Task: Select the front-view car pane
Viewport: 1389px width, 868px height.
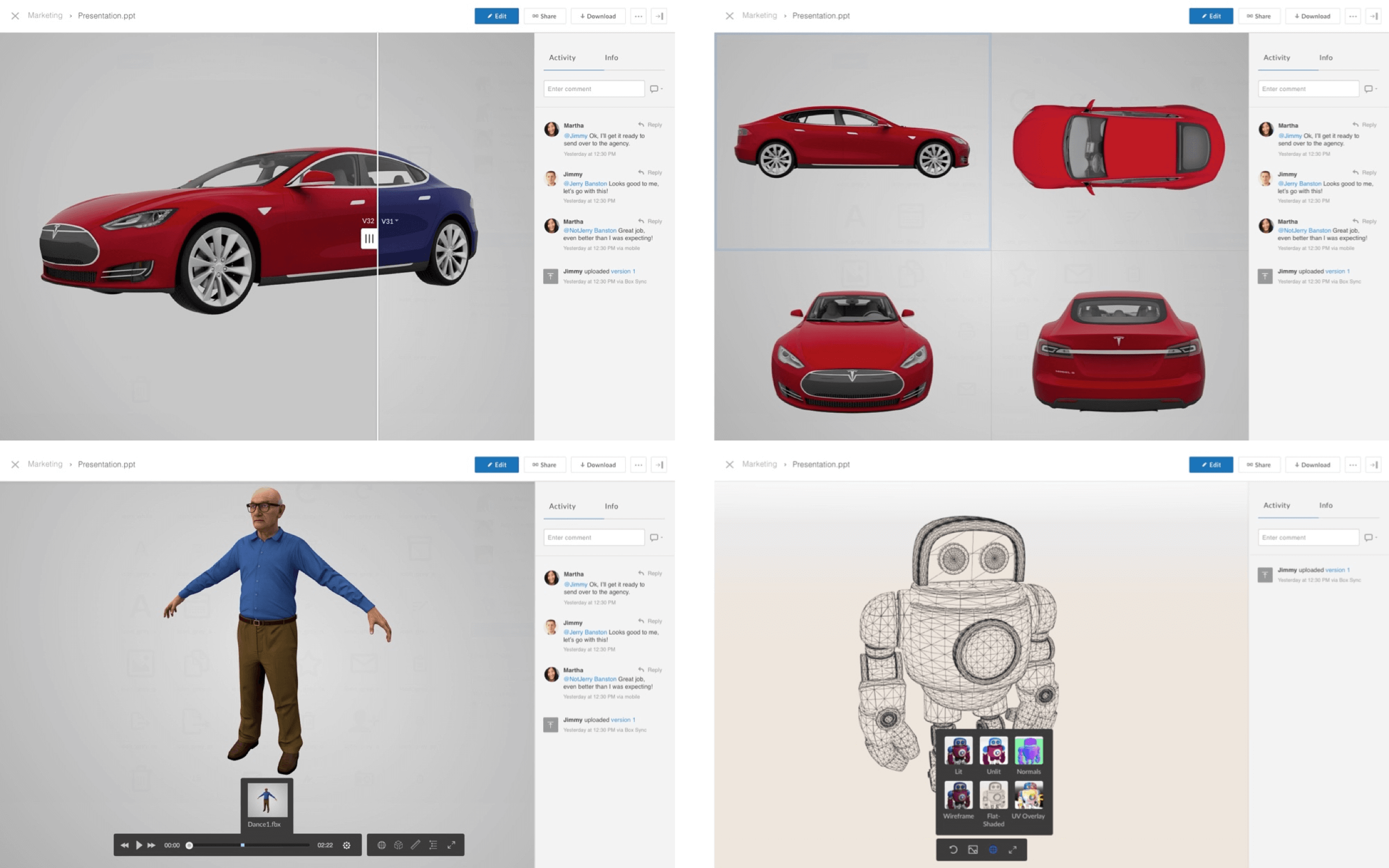Action: [x=852, y=346]
